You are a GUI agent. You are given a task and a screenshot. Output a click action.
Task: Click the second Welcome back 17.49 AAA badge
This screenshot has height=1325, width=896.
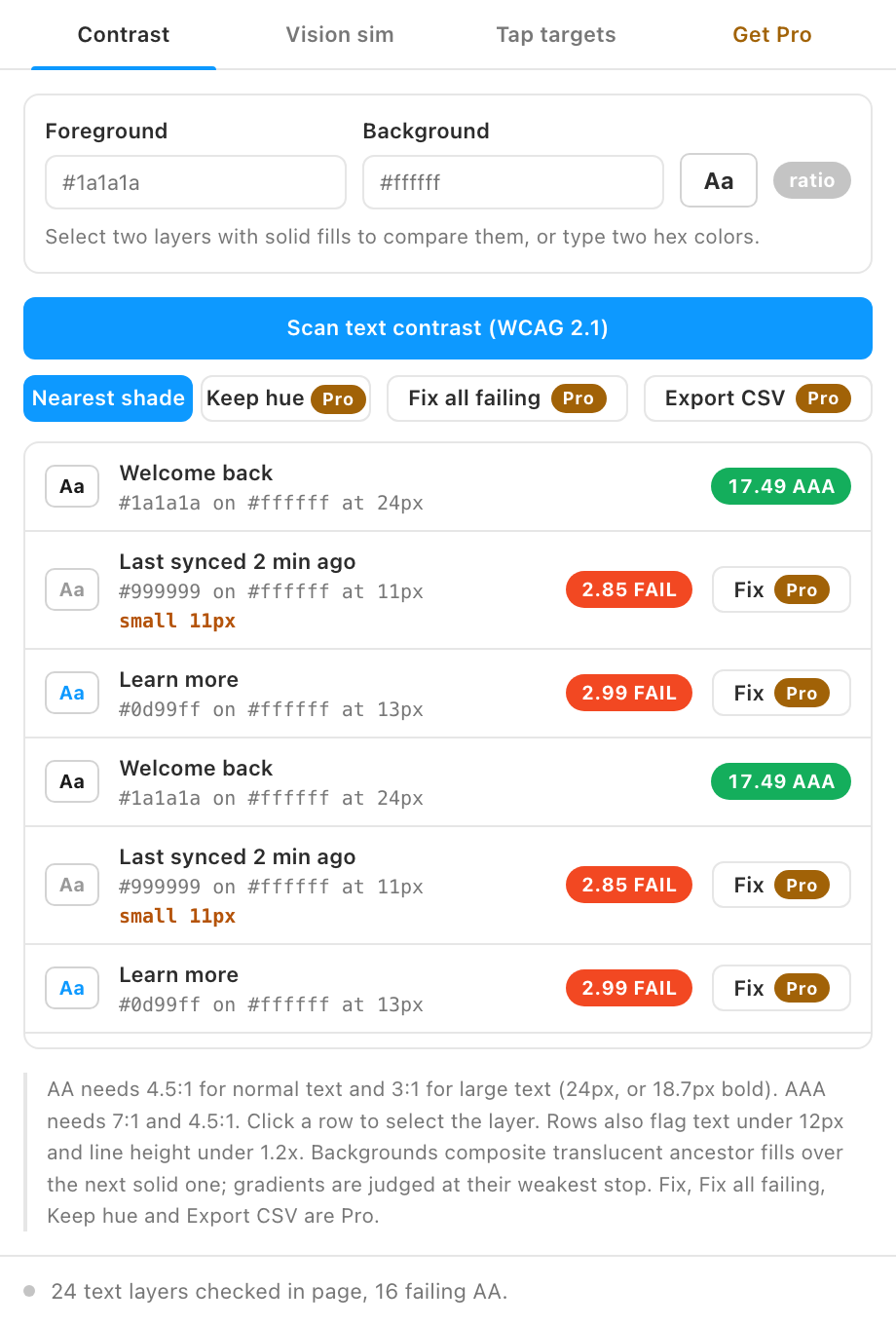click(x=781, y=781)
